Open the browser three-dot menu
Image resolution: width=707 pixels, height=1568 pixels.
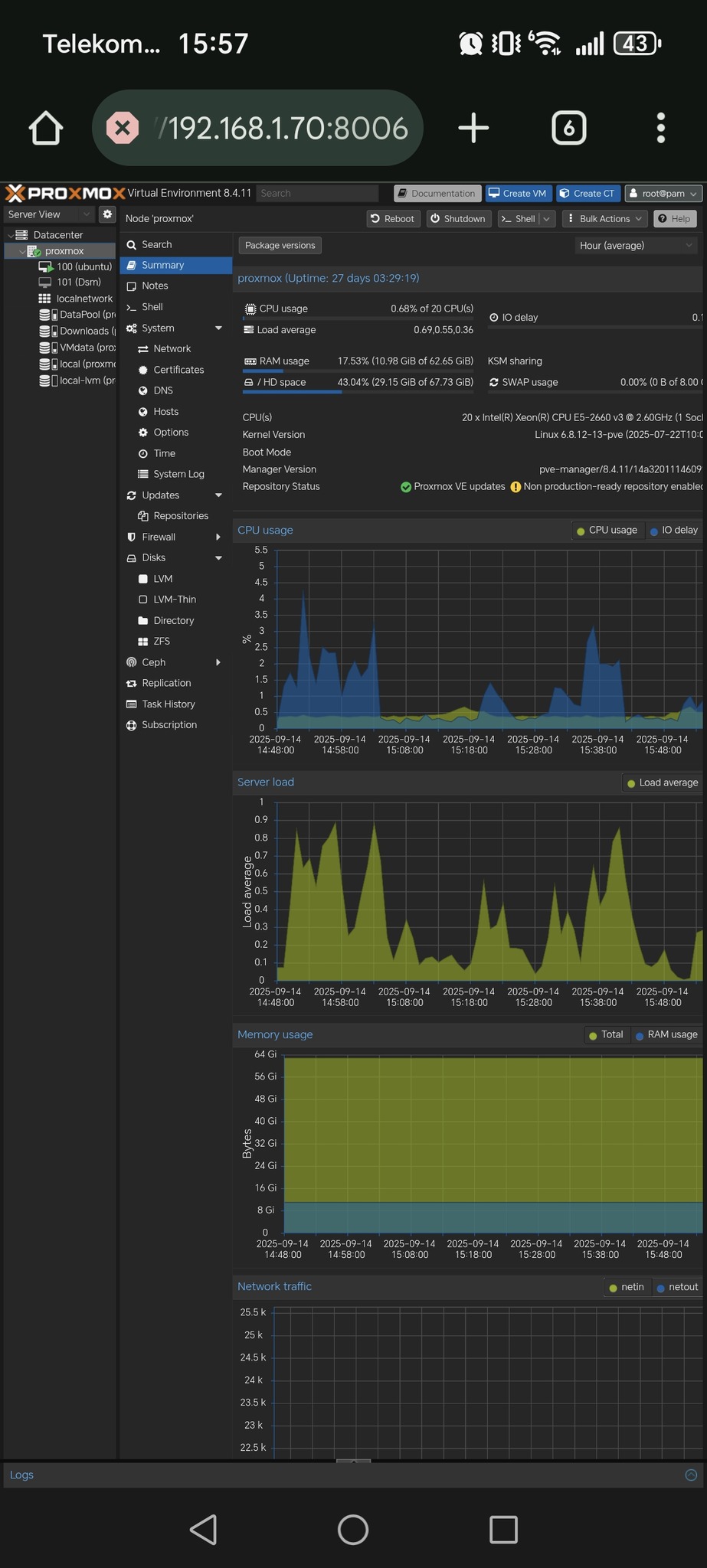pos(660,128)
